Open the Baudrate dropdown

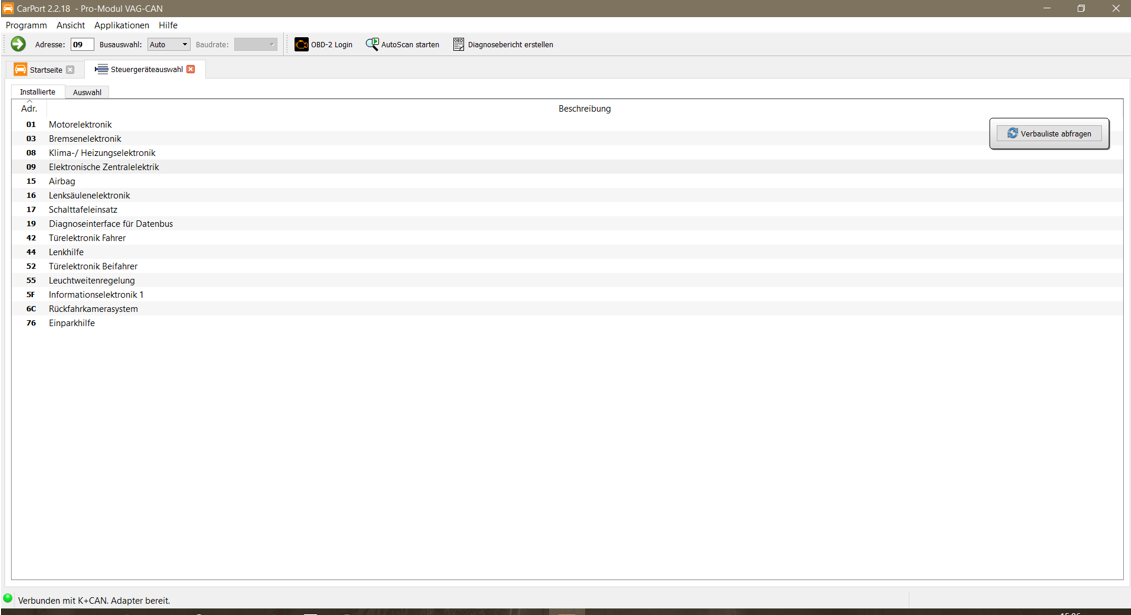255,45
